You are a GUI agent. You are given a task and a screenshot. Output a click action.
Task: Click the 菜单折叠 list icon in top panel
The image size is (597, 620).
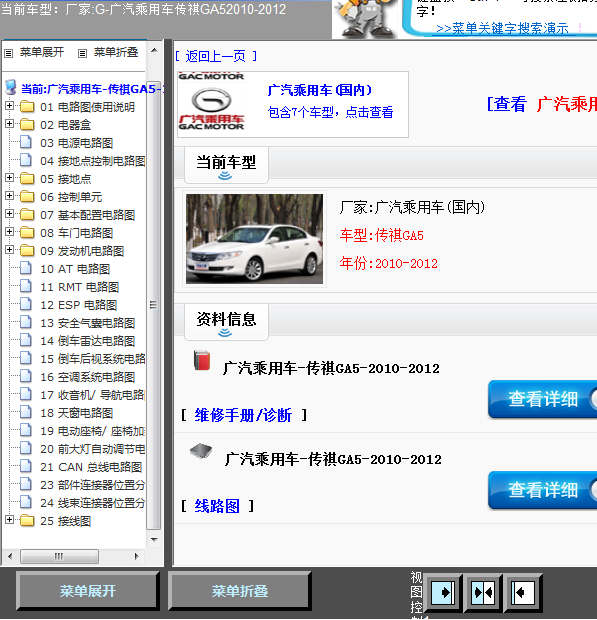[x=82, y=53]
